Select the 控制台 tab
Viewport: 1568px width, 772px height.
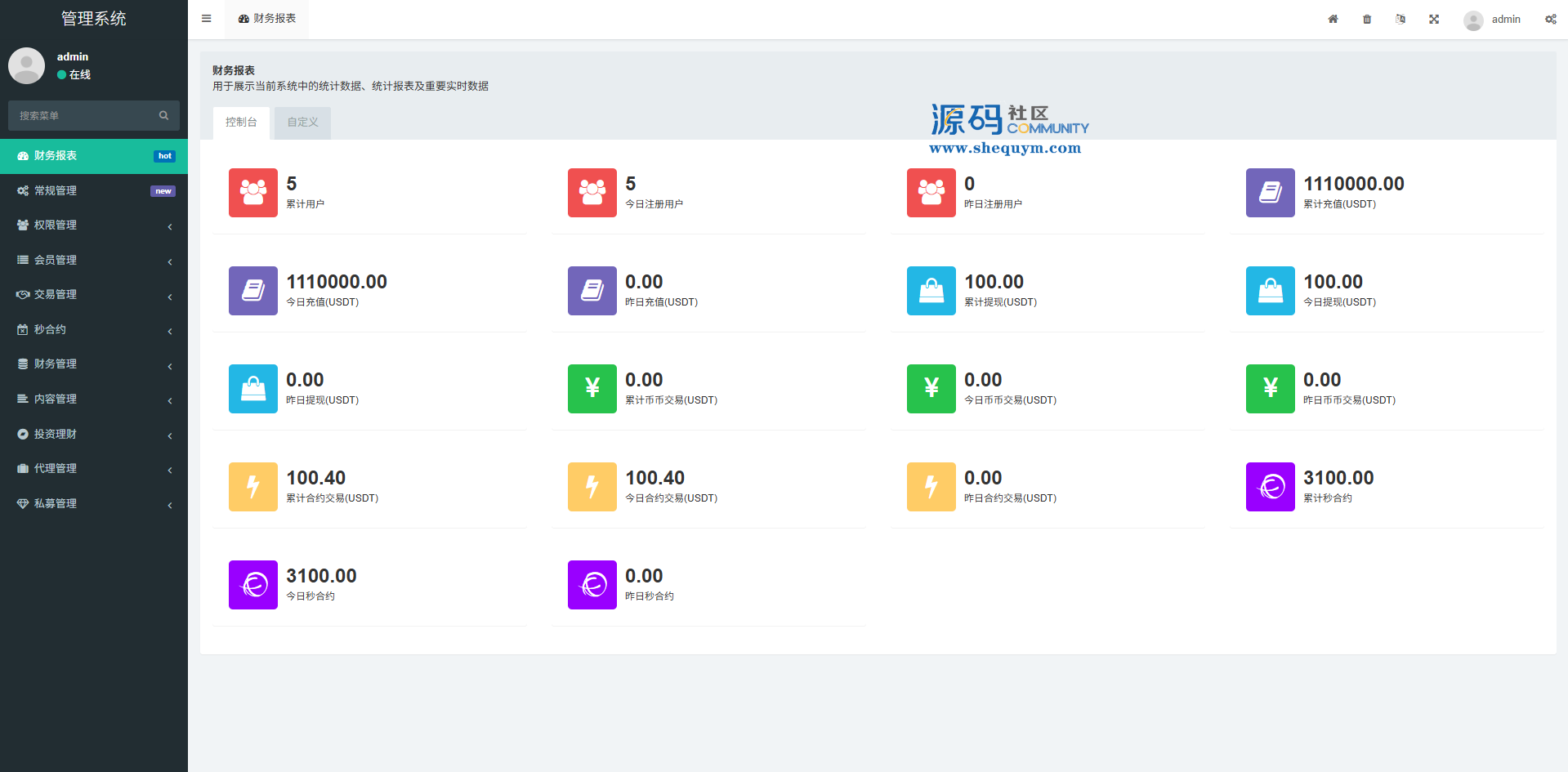pos(241,123)
